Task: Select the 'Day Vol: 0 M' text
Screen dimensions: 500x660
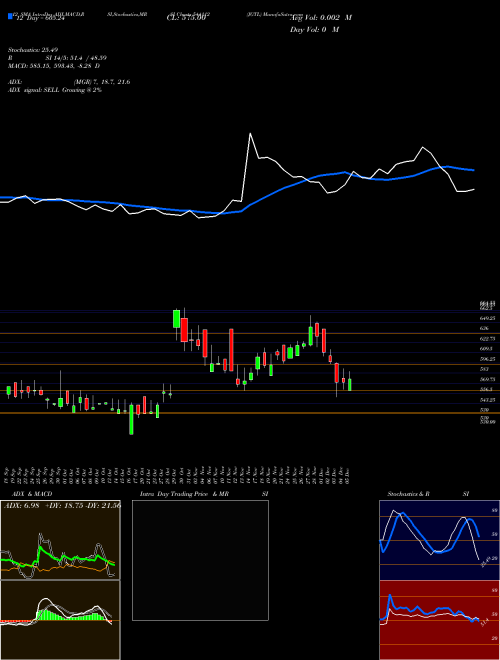Action: point(314,30)
